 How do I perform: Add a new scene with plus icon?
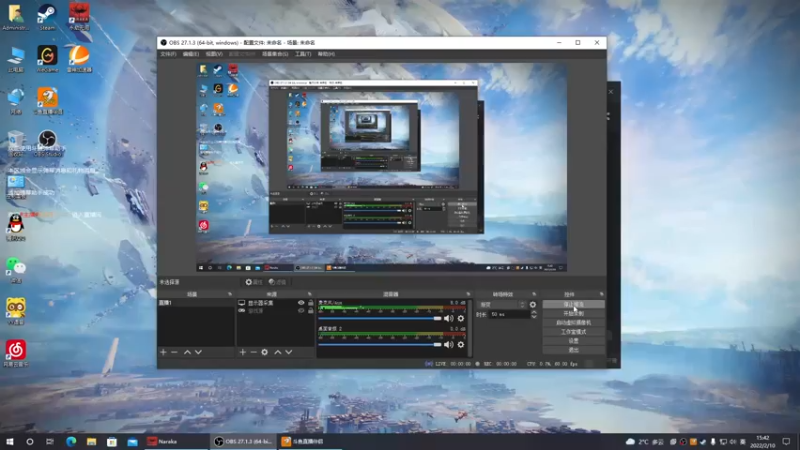163,352
